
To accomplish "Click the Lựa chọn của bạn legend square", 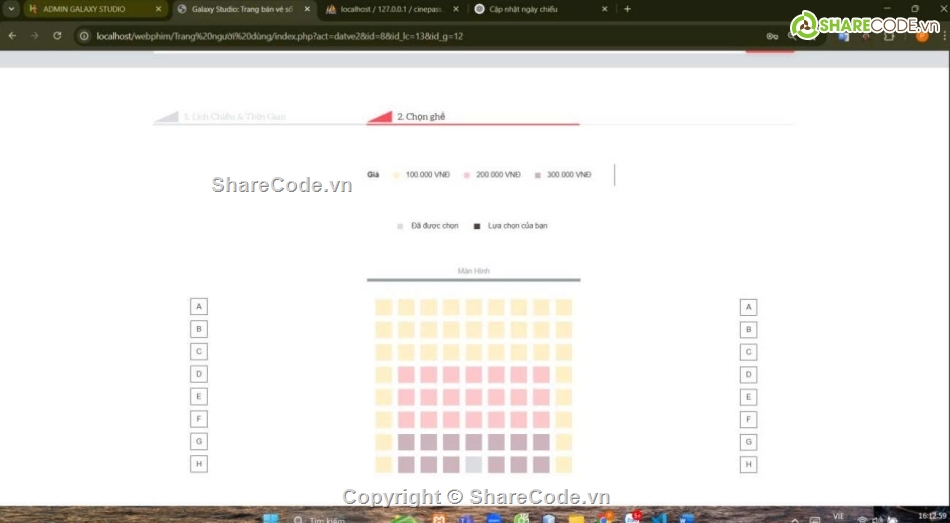I will point(477,226).
